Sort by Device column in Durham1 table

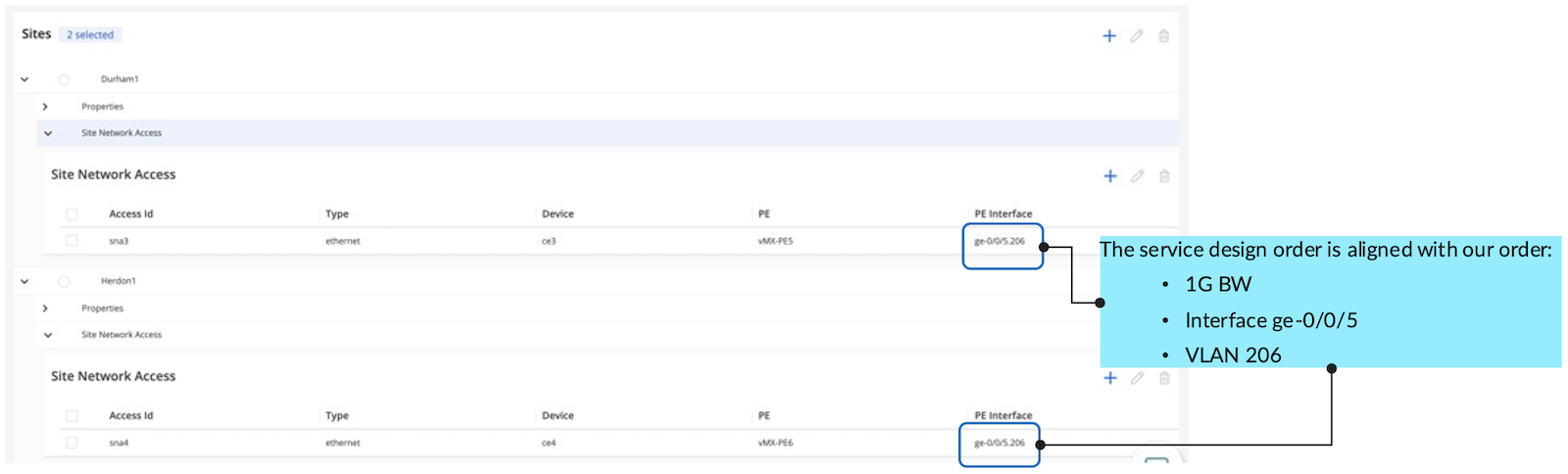(558, 213)
